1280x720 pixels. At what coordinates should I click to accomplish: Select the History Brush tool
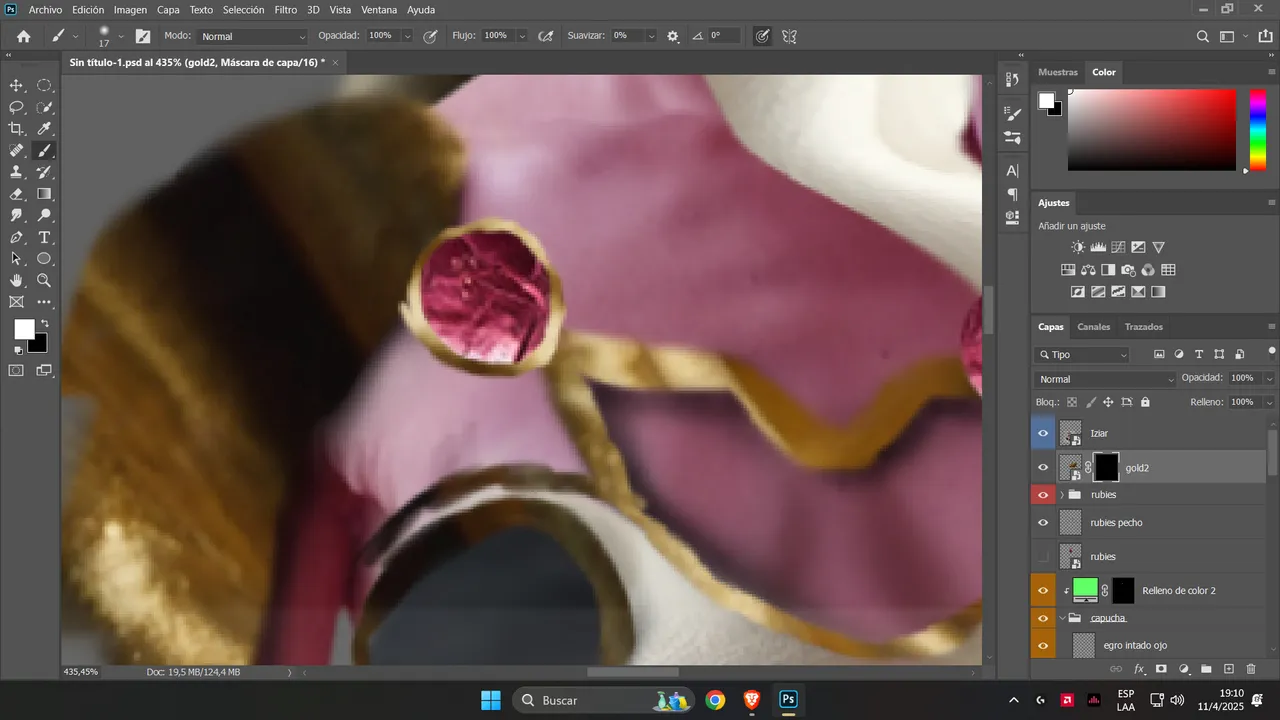[45, 172]
